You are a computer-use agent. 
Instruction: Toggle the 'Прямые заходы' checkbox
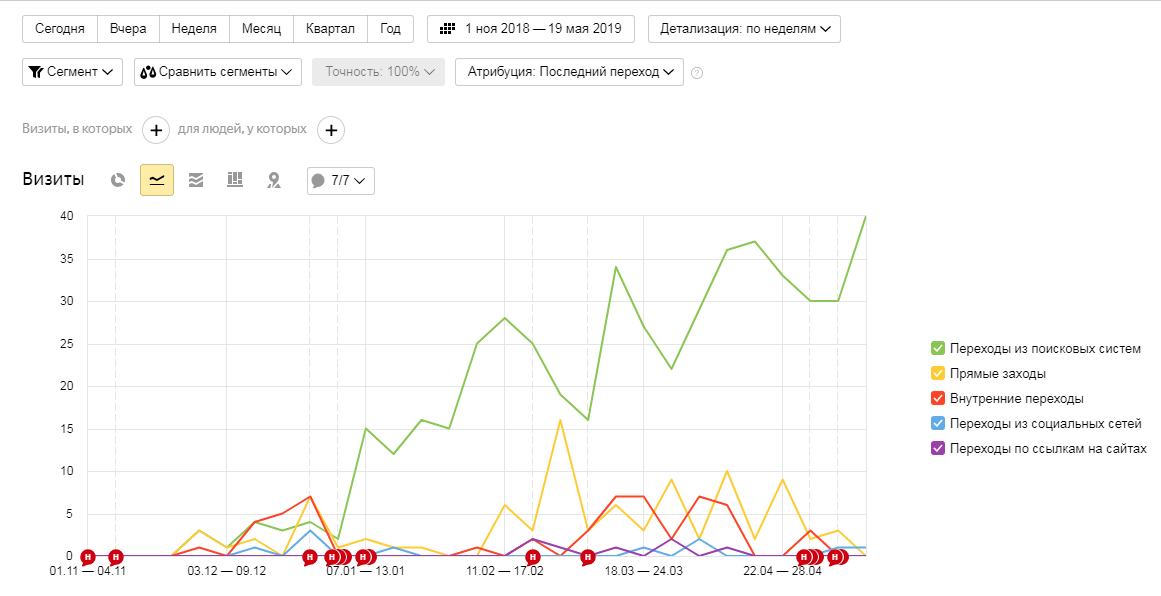pos(938,373)
